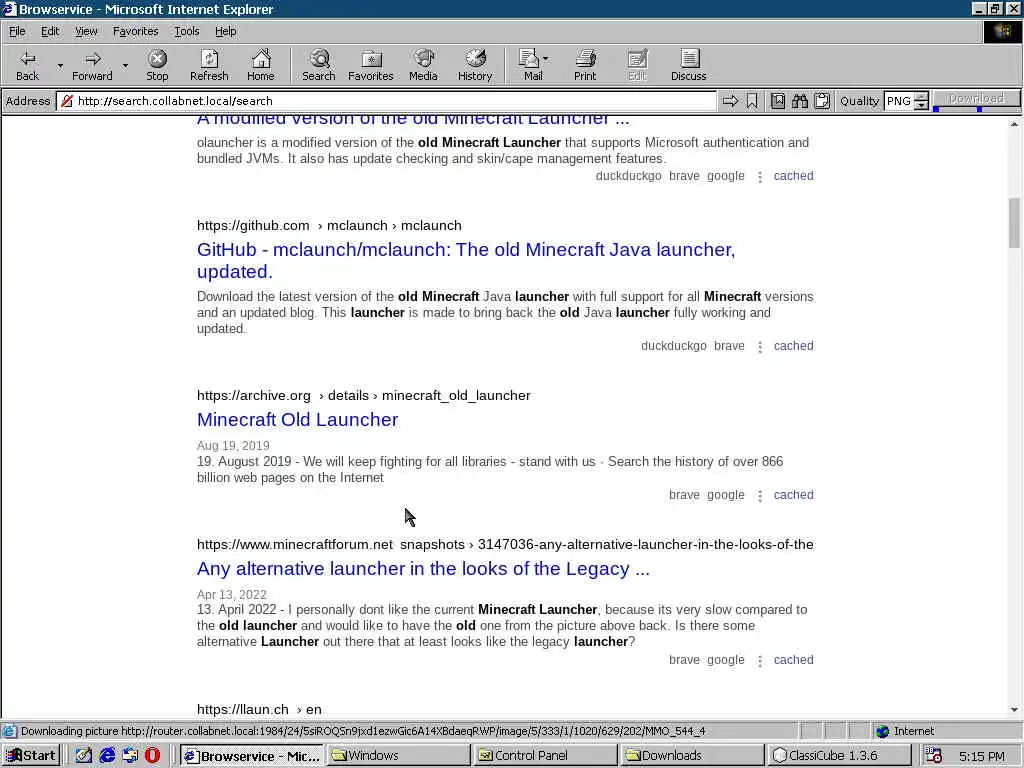Image resolution: width=1024 pixels, height=768 pixels.
Task: Click the Discuss toolbar button
Action: point(688,65)
